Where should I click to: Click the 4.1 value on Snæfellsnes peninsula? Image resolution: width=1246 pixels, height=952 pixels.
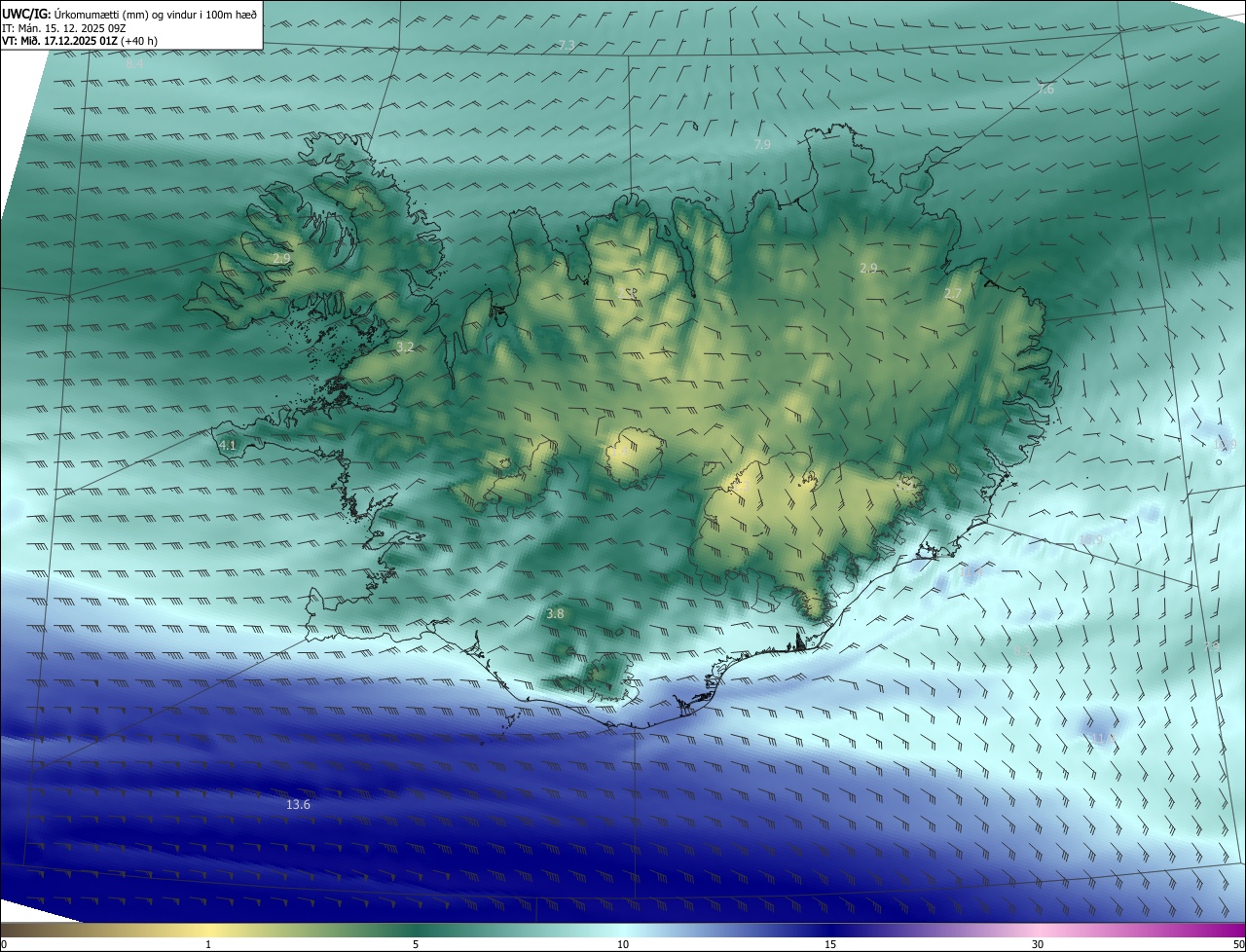(228, 445)
